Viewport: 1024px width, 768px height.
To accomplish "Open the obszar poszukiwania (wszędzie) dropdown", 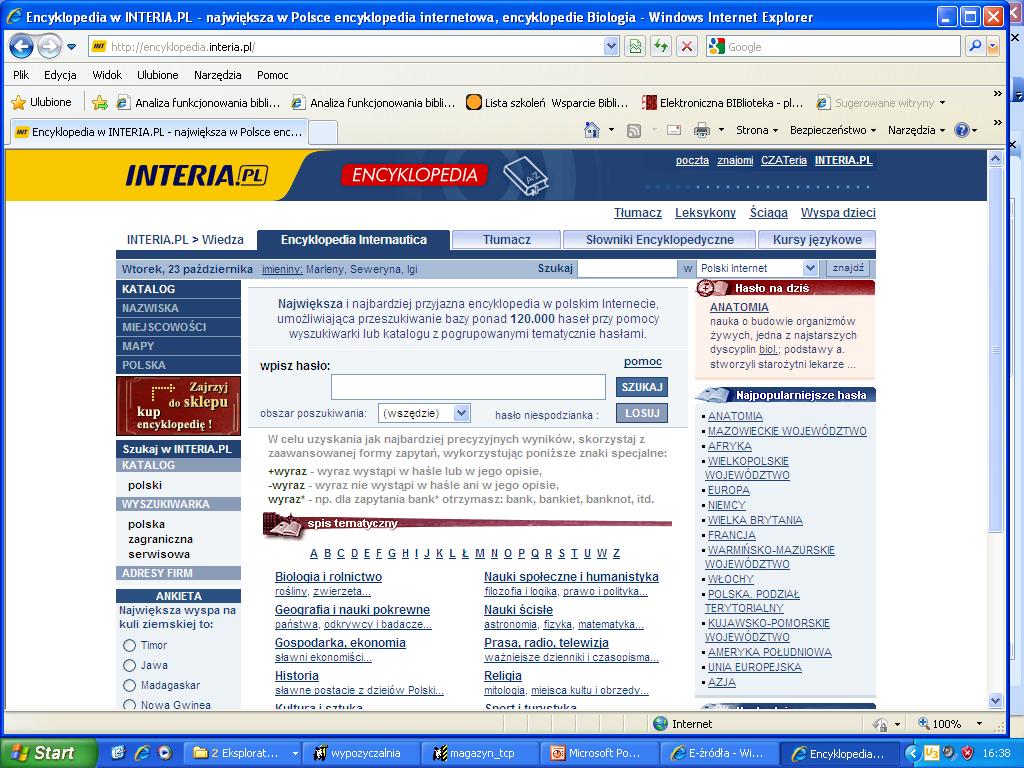I will [424, 413].
